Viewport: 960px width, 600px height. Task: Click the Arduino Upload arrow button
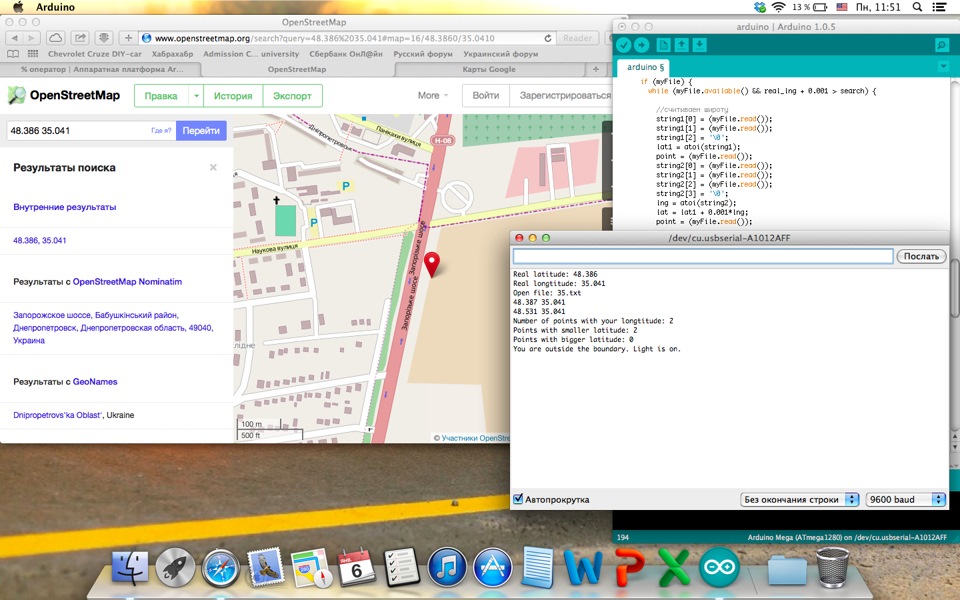tap(642, 45)
